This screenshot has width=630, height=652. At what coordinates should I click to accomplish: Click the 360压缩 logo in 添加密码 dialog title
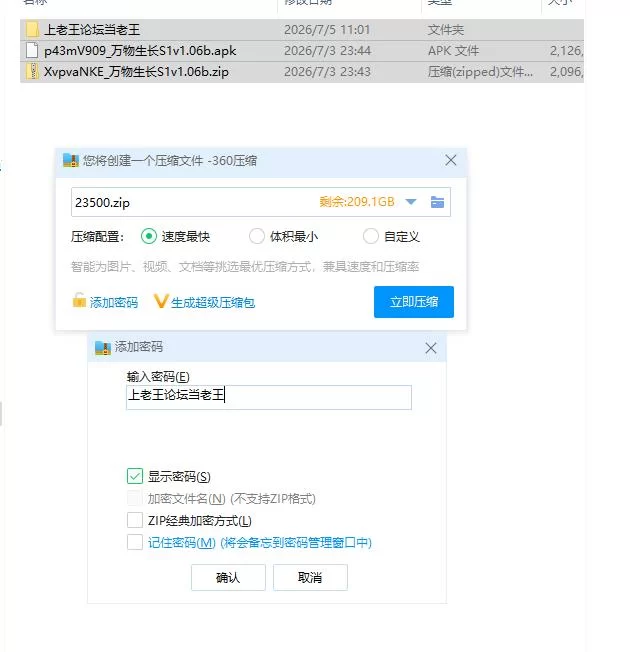tap(103, 347)
